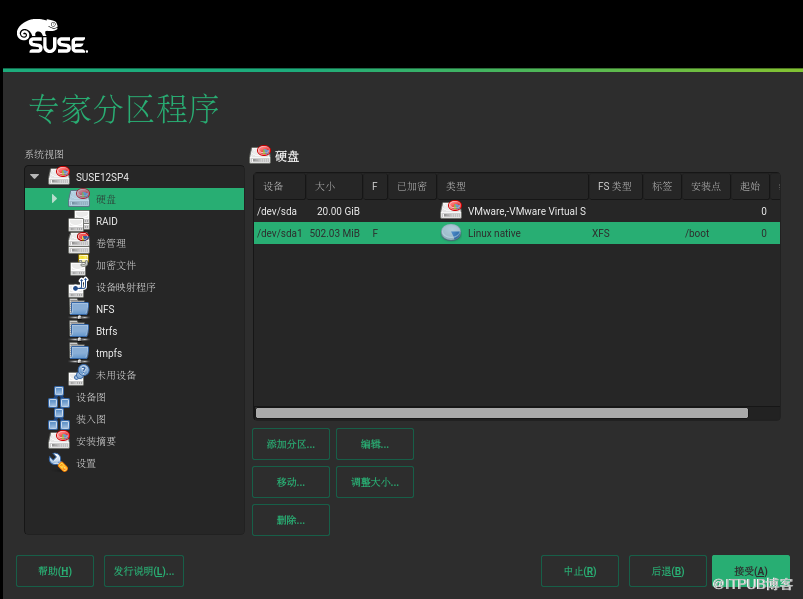Click the 加密文件 crypt files icon
The width and height of the screenshot is (803, 599).
point(79,265)
